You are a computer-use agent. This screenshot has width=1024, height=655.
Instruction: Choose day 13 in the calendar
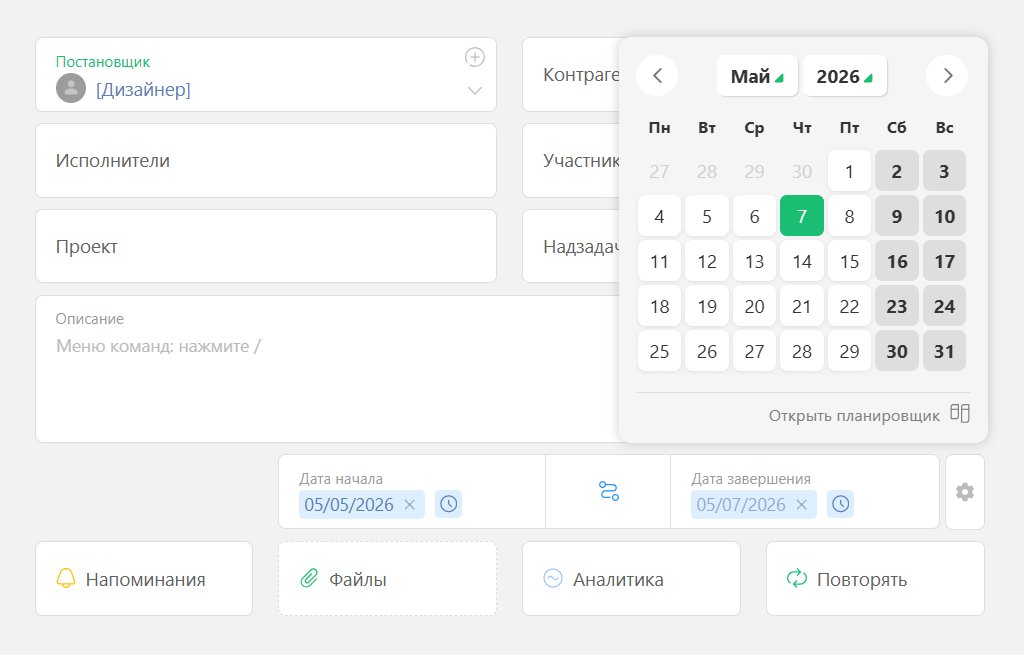[754, 261]
